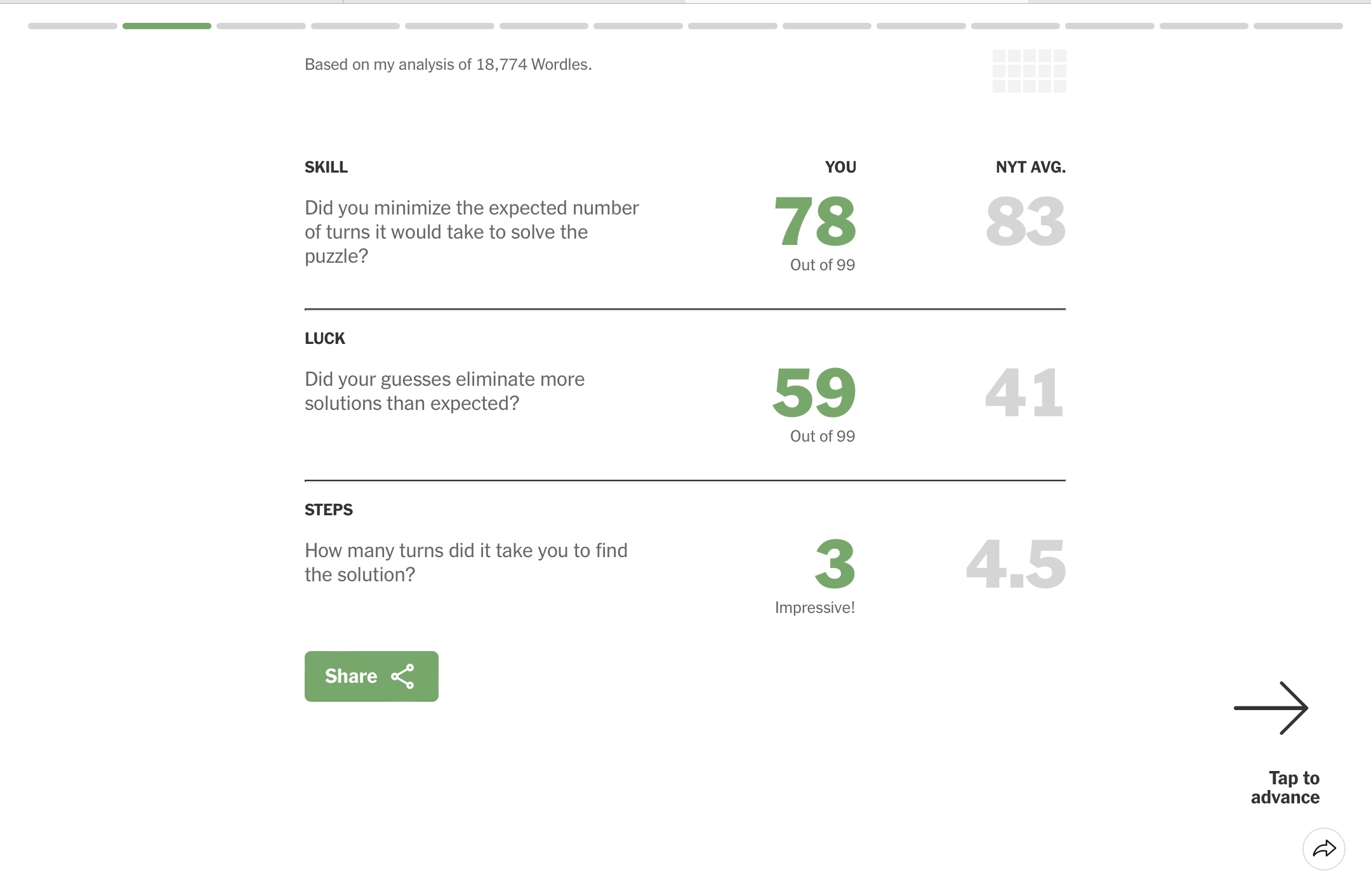Click the share icon inside Share button
The width and height of the screenshot is (1371, 896).
tap(403, 676)
